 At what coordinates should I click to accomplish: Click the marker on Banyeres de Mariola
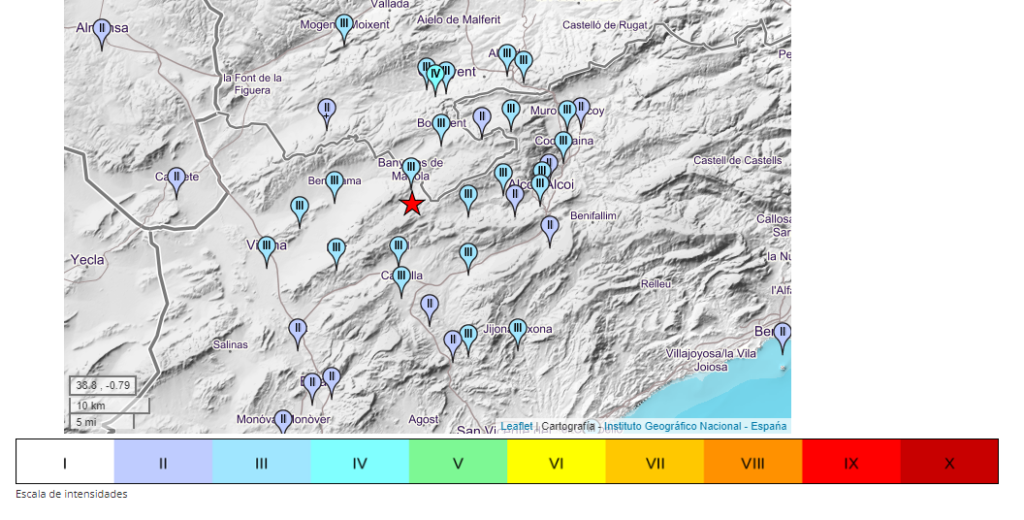411,168
